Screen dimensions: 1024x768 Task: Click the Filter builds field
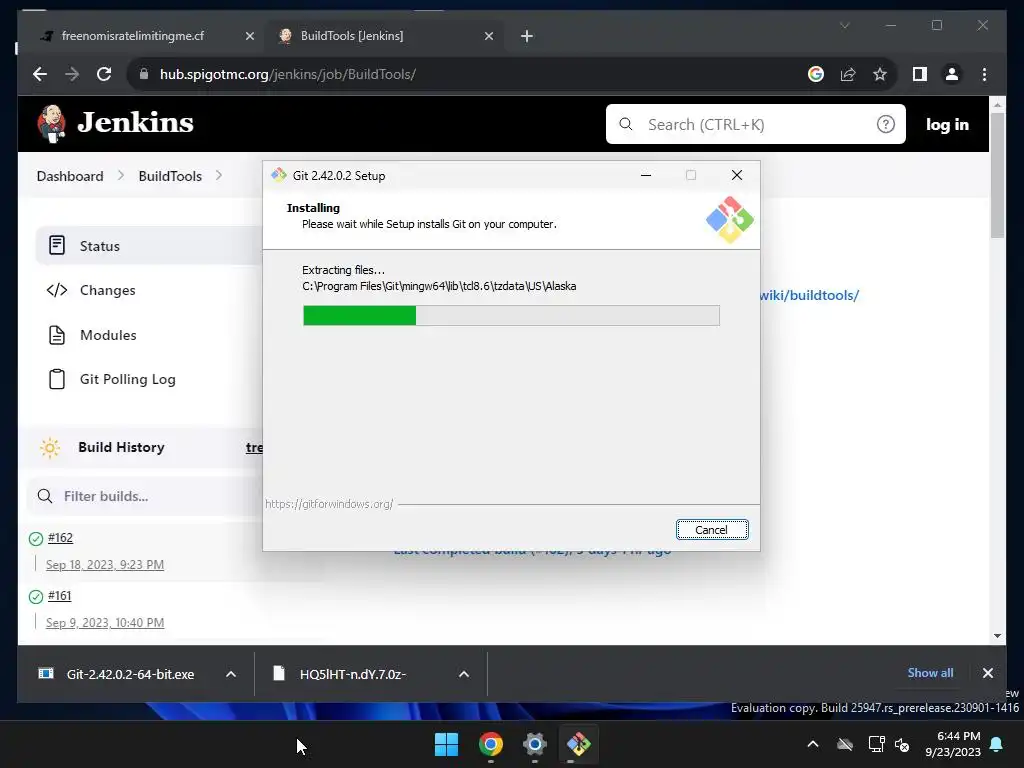[147, 496]
